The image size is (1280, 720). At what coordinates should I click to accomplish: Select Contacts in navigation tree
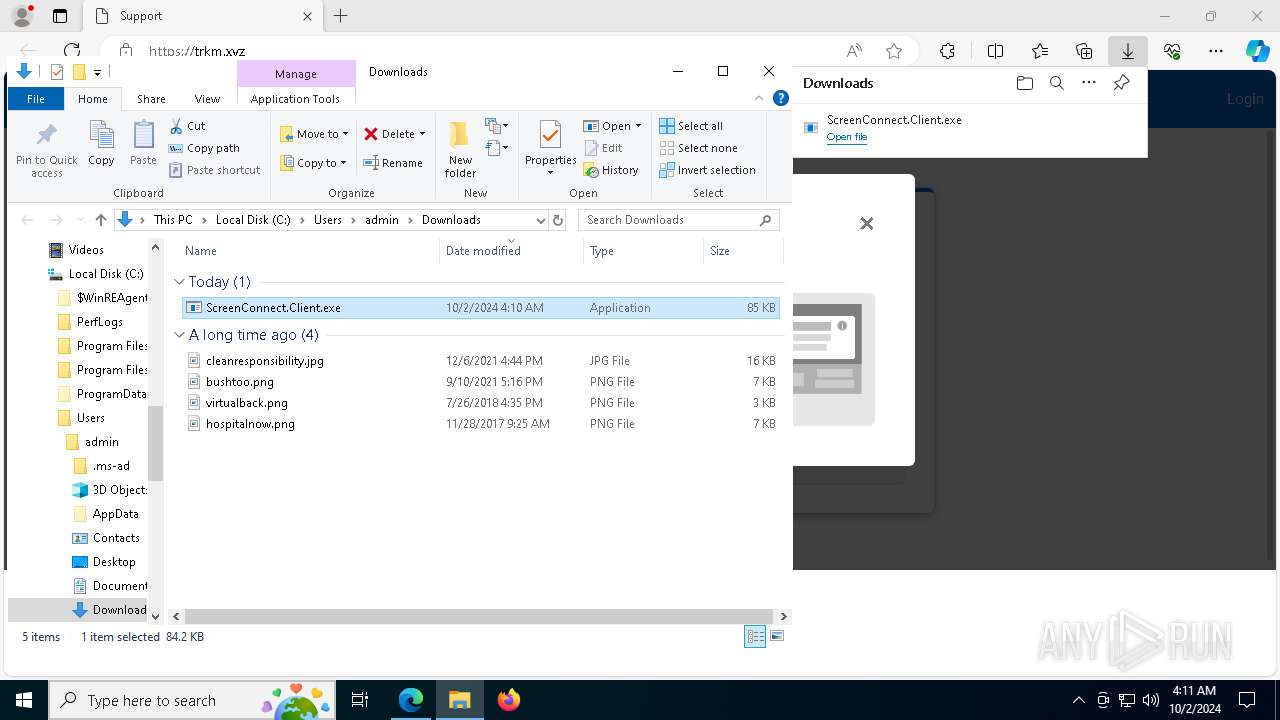115,538
